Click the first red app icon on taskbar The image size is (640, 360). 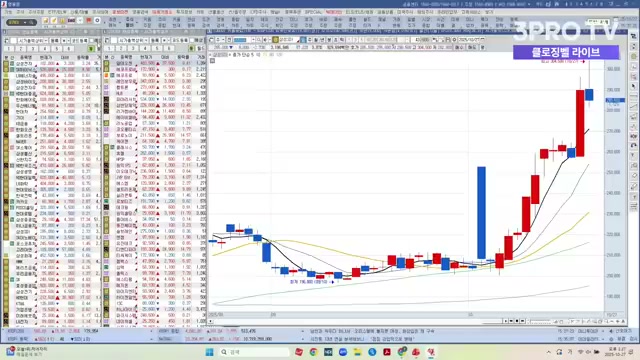[x=299, y=352]
